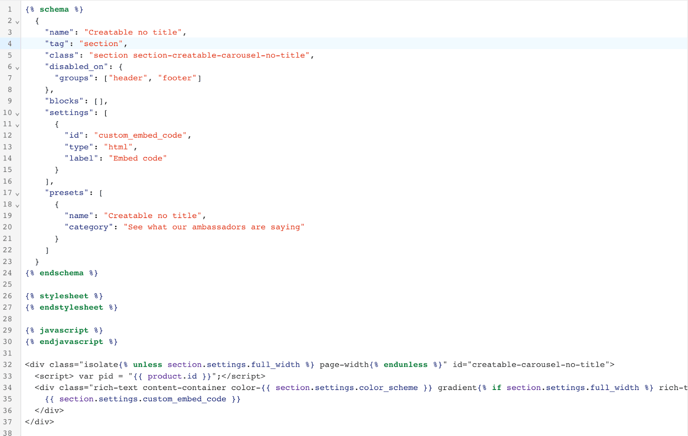Screen dimensions: 688x436
Task: Click the javascript tag on line 29
Action: pos(64,330)
